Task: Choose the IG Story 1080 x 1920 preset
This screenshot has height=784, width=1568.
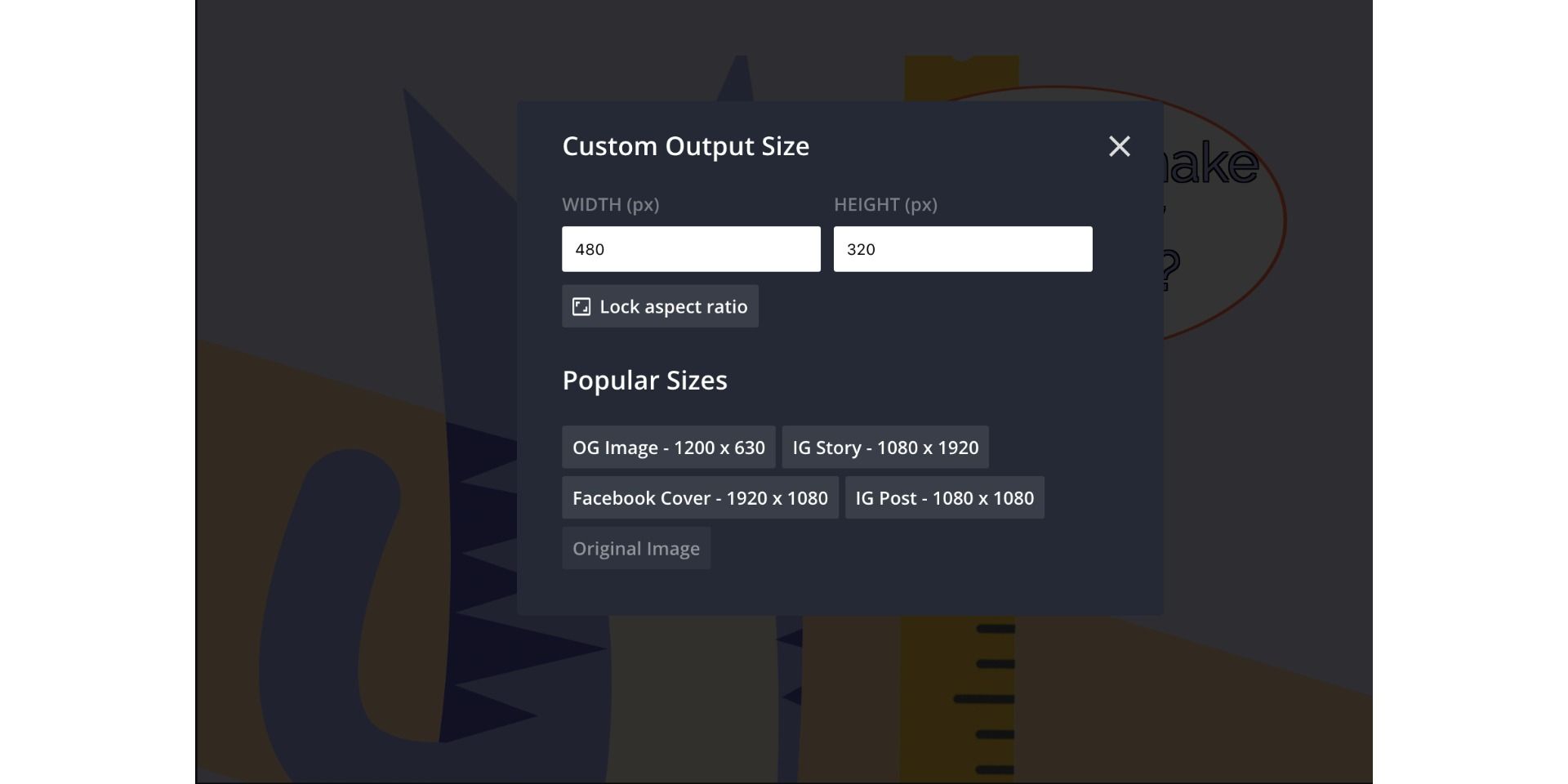Action: pyautogui.click(x=885, y=448)
